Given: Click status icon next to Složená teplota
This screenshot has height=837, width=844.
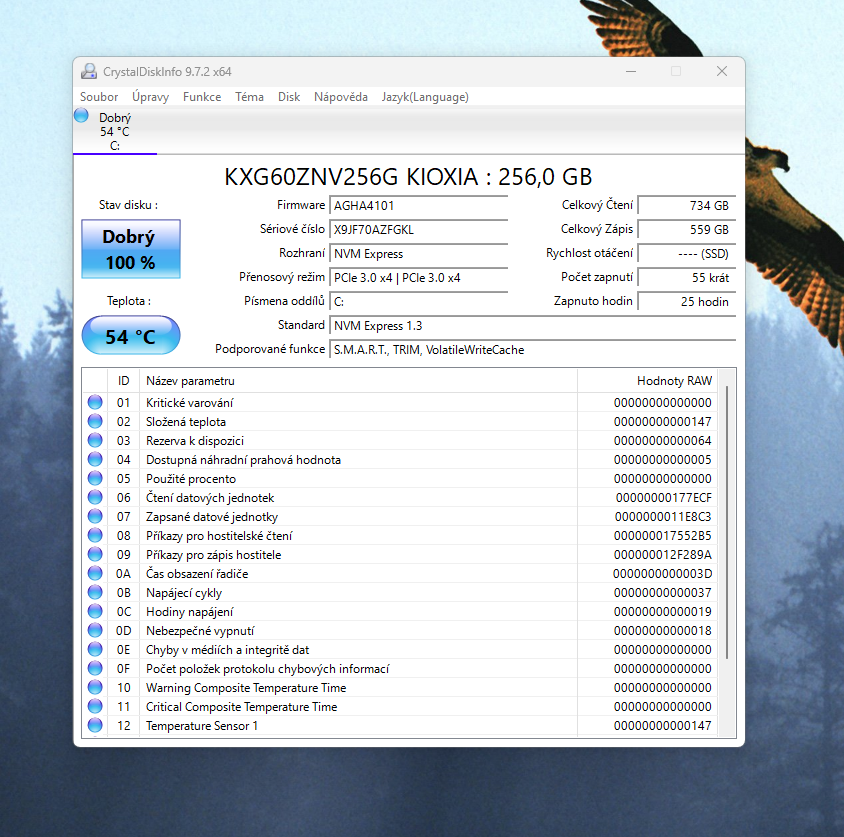Looking at the screenshot, I should [95, 422].
